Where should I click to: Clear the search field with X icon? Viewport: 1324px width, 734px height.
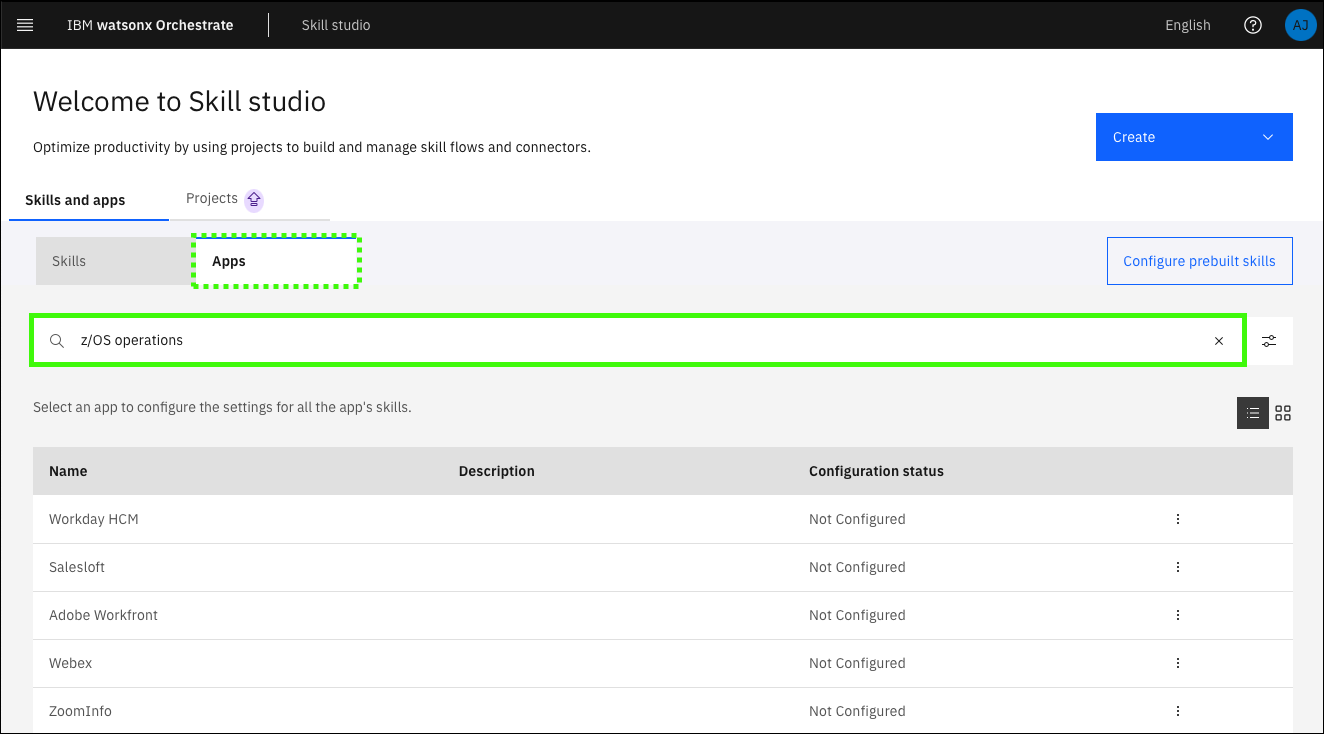coord(1218,341)
